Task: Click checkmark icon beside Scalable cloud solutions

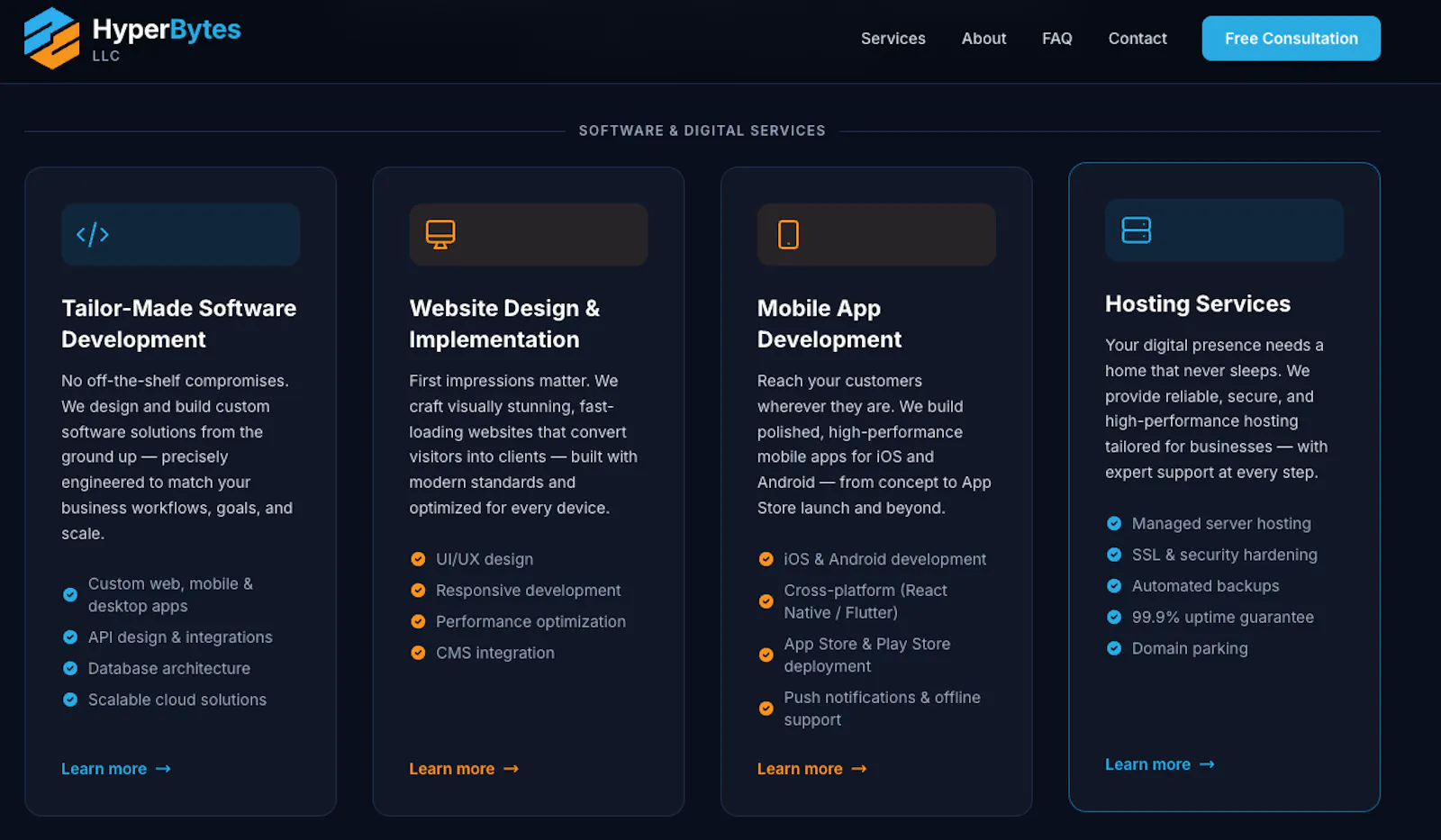Action: click(x=70, y=700)
